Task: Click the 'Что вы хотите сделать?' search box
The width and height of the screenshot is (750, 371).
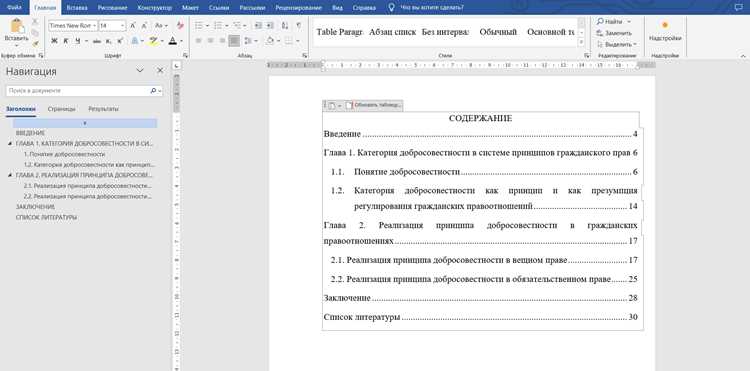Action: pos(432,8)
